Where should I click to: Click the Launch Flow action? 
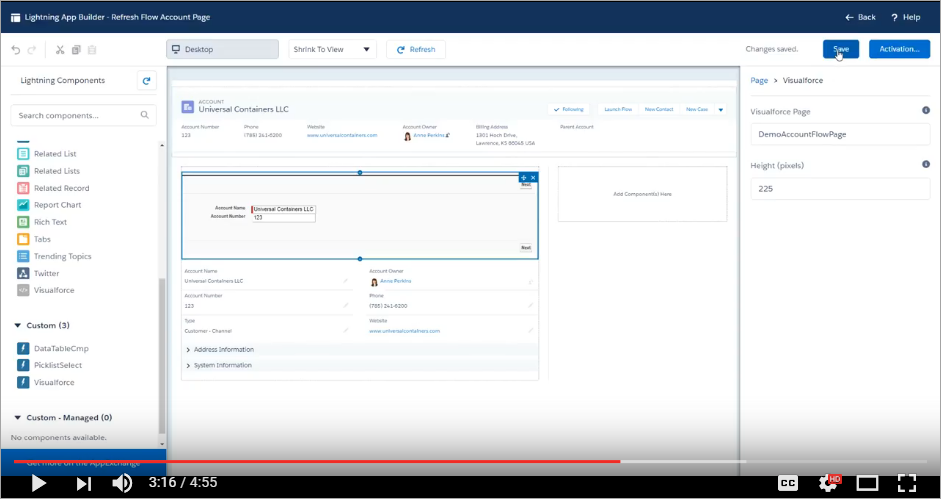point(618,109)
